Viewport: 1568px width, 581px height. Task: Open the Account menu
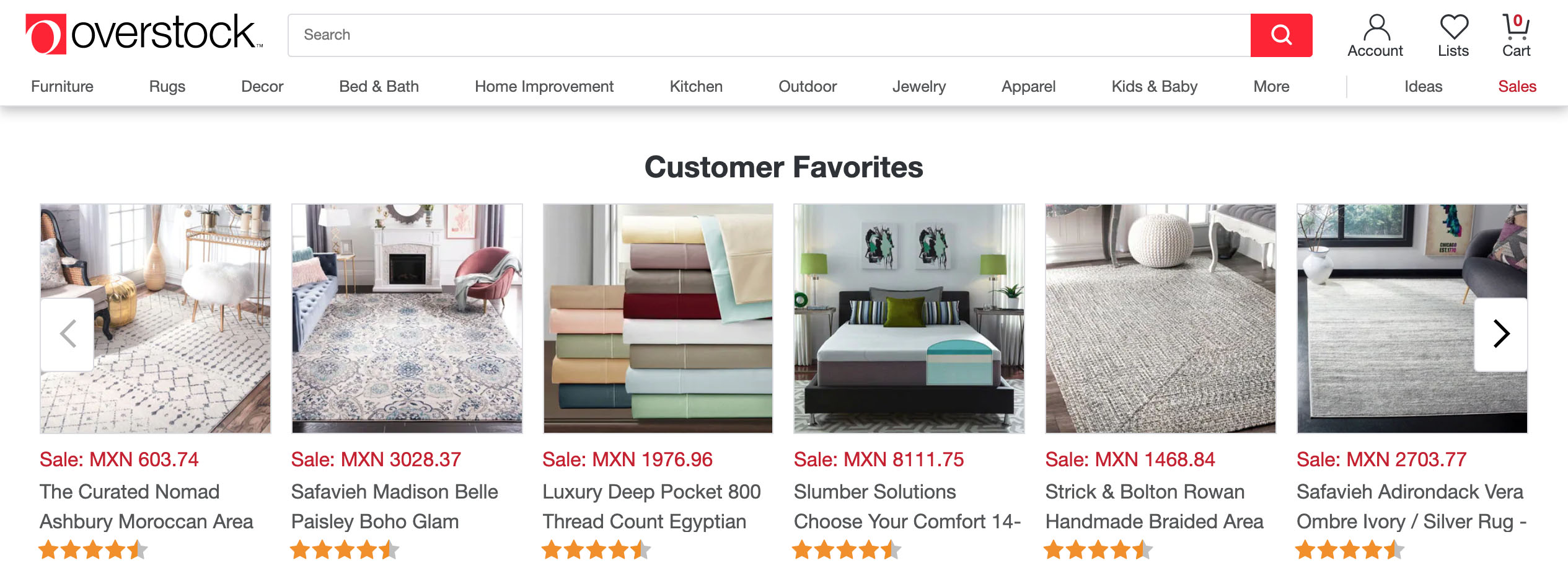(x=1375, y=34)
